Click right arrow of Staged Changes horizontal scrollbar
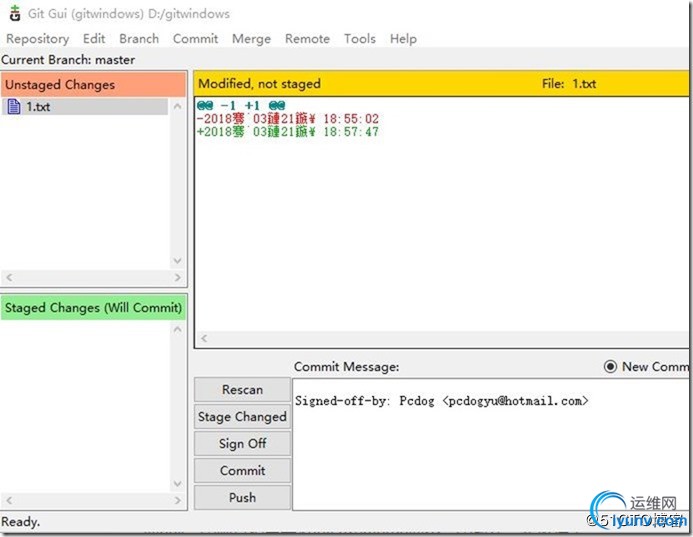Image resolution: width=693 pixels, height=537 pixels. coord(177,500)
